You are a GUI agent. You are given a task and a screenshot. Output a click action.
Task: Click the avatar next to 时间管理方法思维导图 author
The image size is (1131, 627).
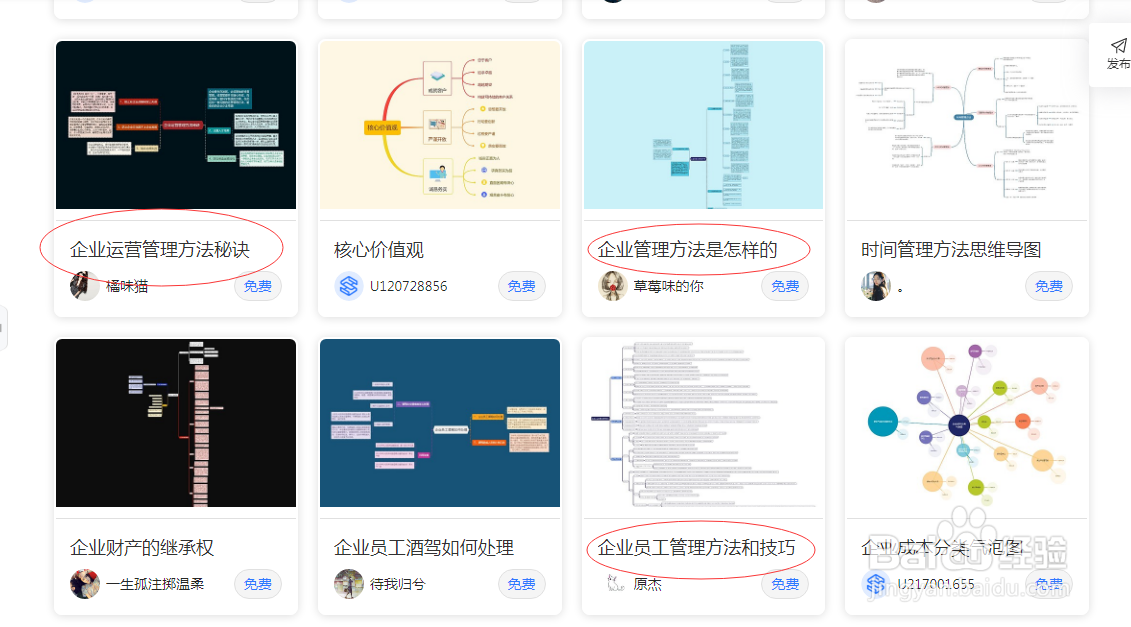(x=875, y=285)
